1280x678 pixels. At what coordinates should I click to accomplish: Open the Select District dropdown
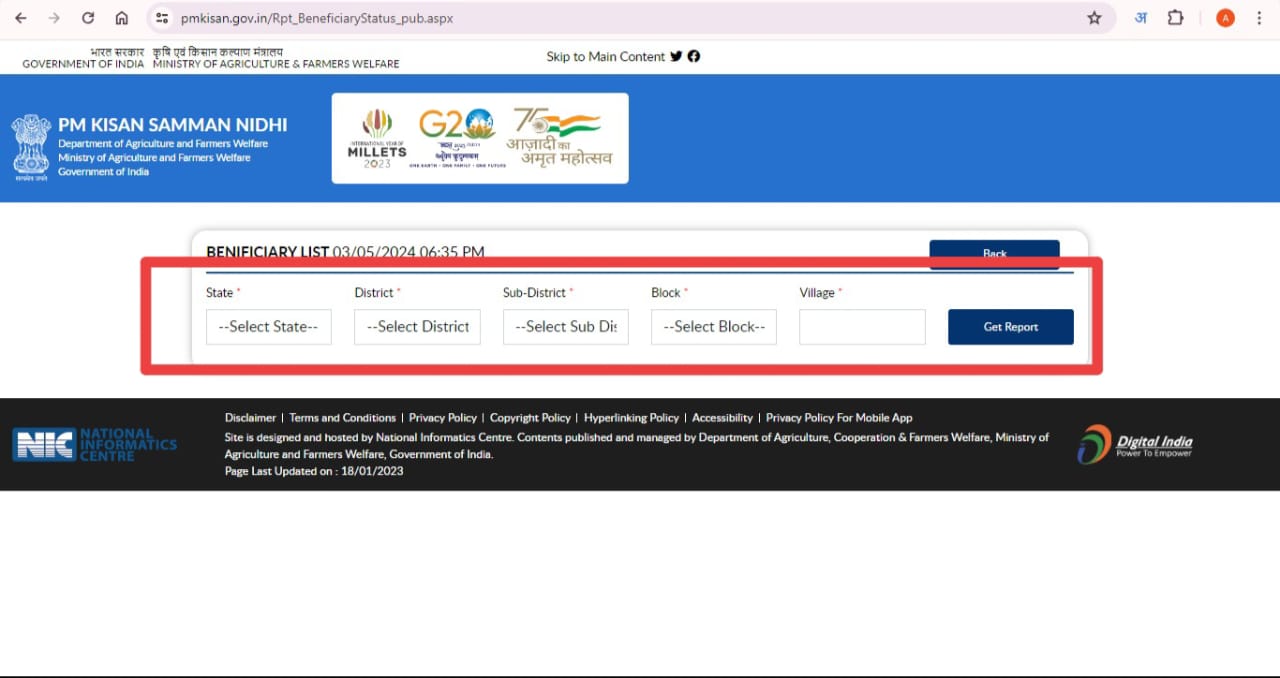(417, 327)
